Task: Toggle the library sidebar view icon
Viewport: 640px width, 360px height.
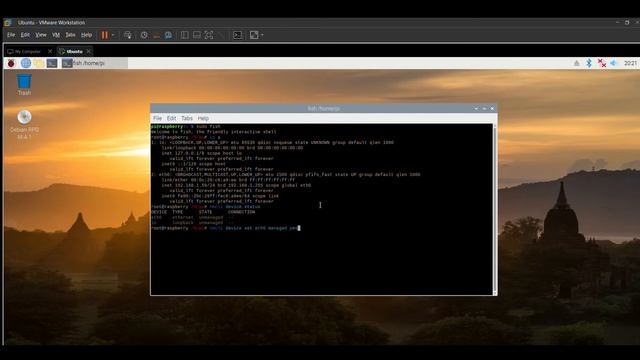Action: (x=184, y=35)
